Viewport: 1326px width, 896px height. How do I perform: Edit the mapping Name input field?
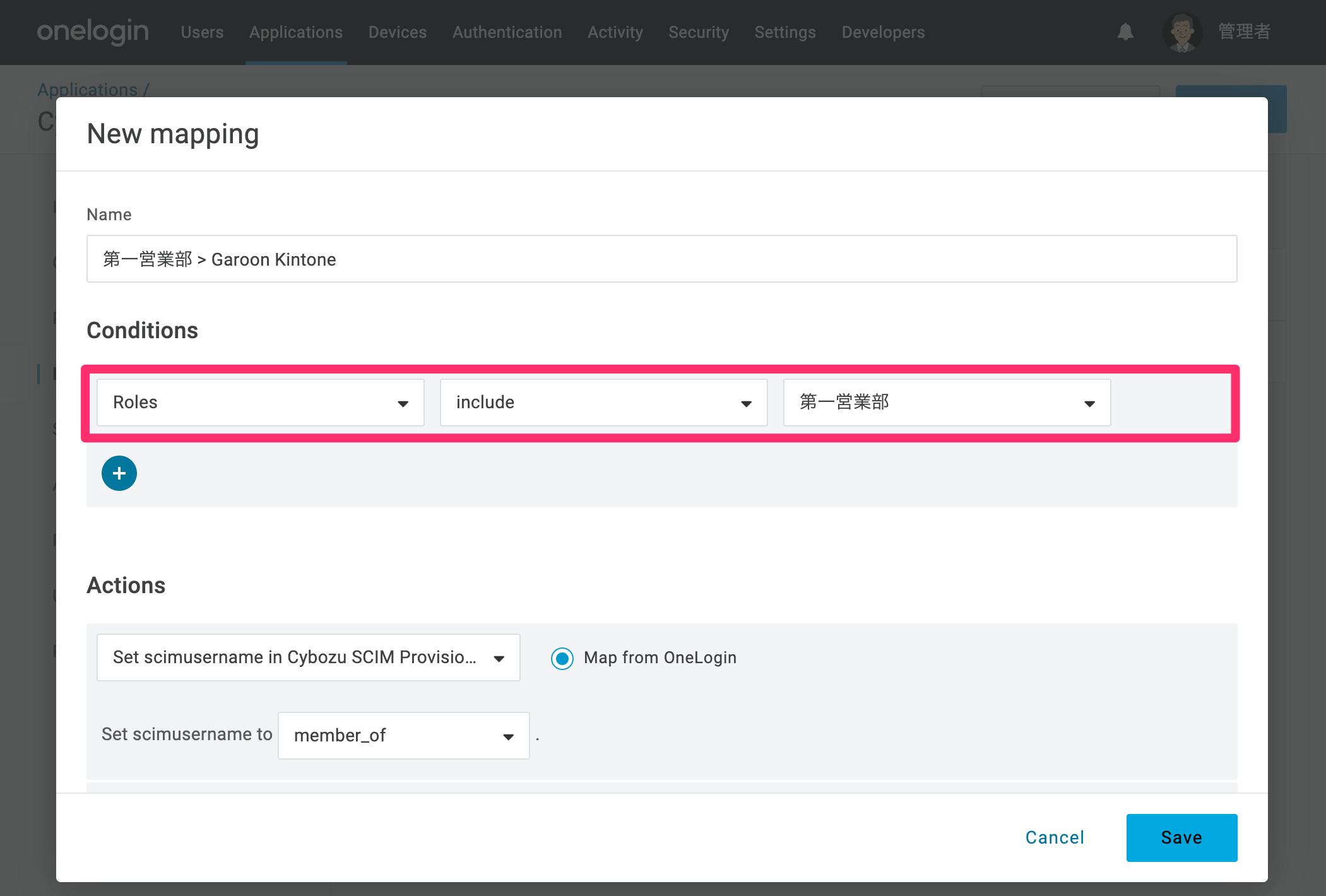point(661,259)
